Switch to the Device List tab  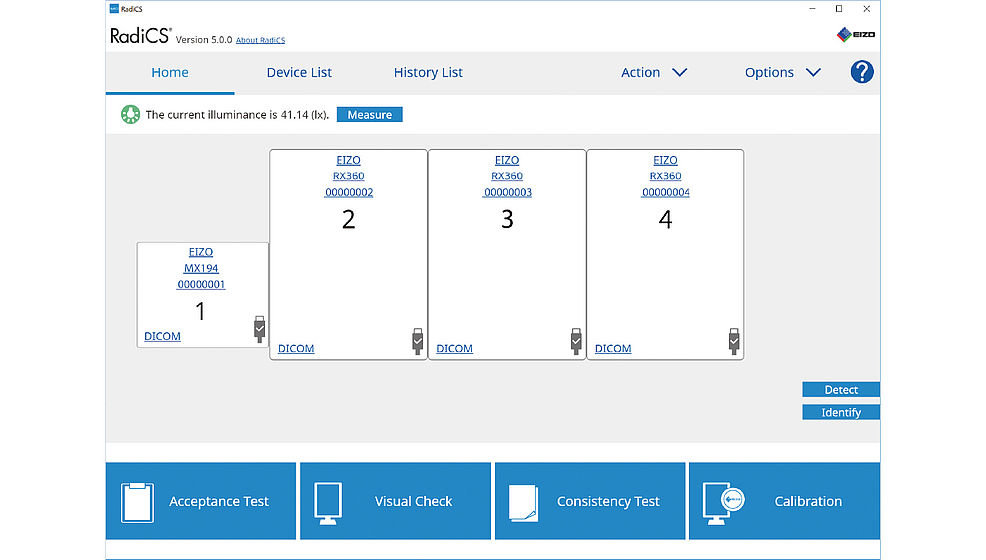click(x=299, y=73)
